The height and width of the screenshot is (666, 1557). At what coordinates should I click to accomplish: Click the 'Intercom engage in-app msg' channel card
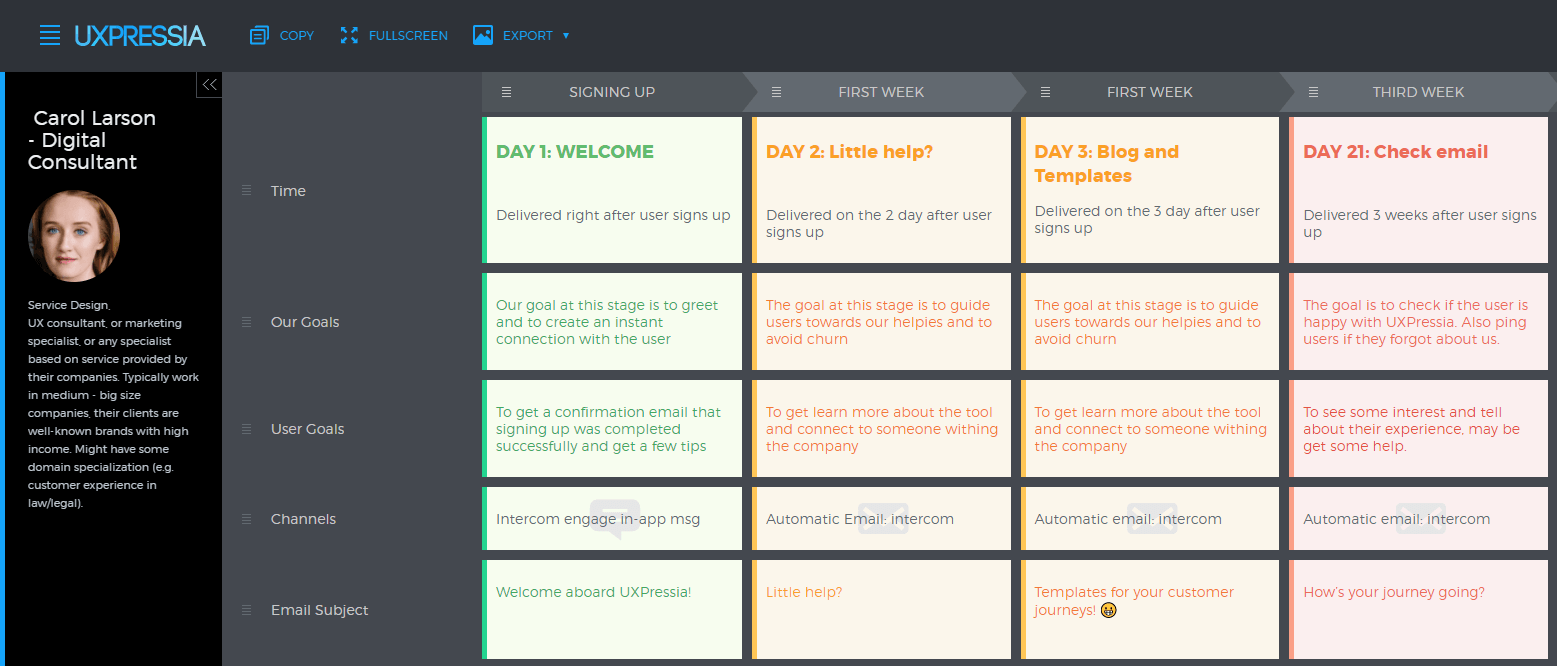pyautogui.click(x=612, y=519)
